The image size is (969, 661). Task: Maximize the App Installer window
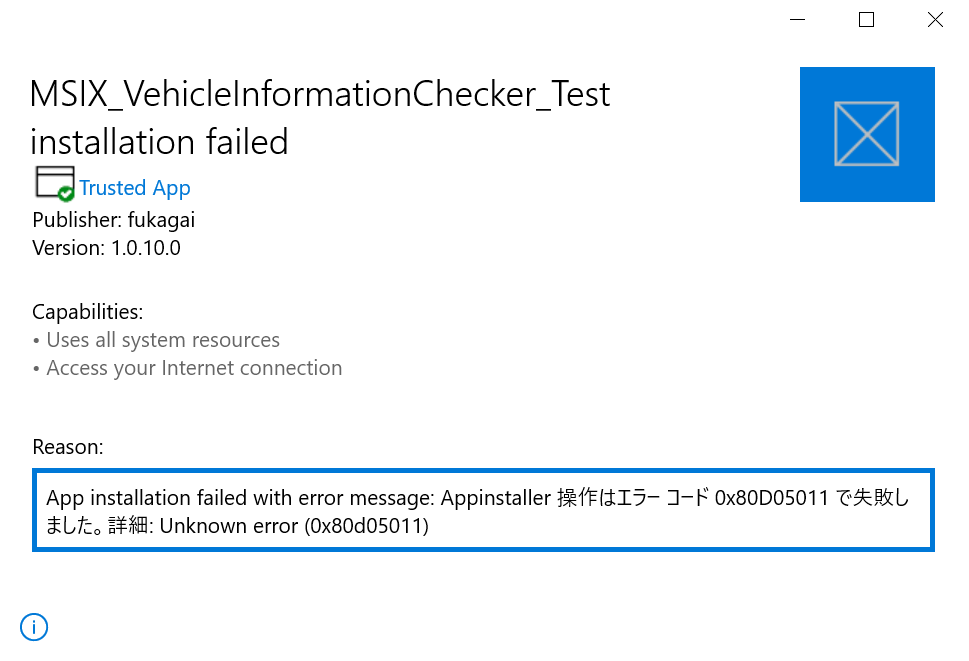point(866,20)
